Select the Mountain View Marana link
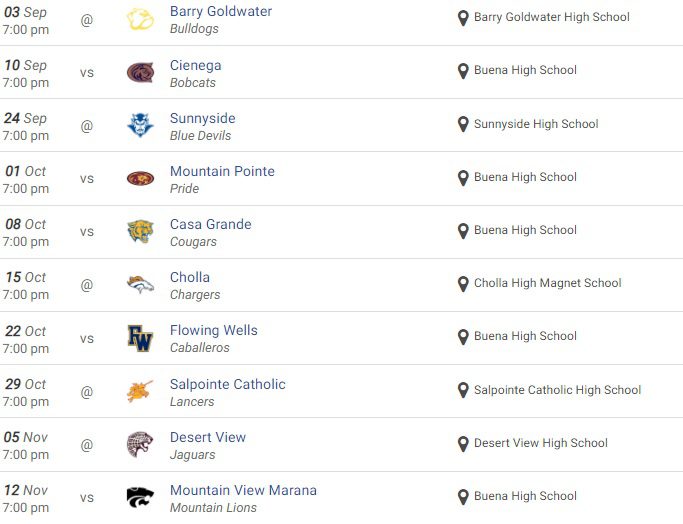 [x=243, y=490]
